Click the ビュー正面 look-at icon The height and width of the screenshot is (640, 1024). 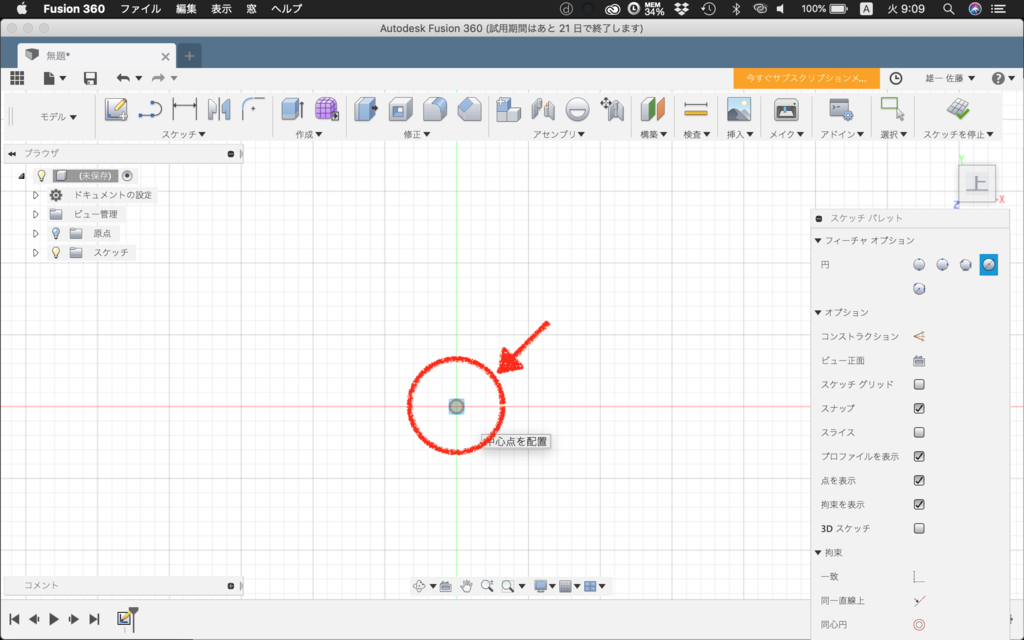click(x=919, y=360)
